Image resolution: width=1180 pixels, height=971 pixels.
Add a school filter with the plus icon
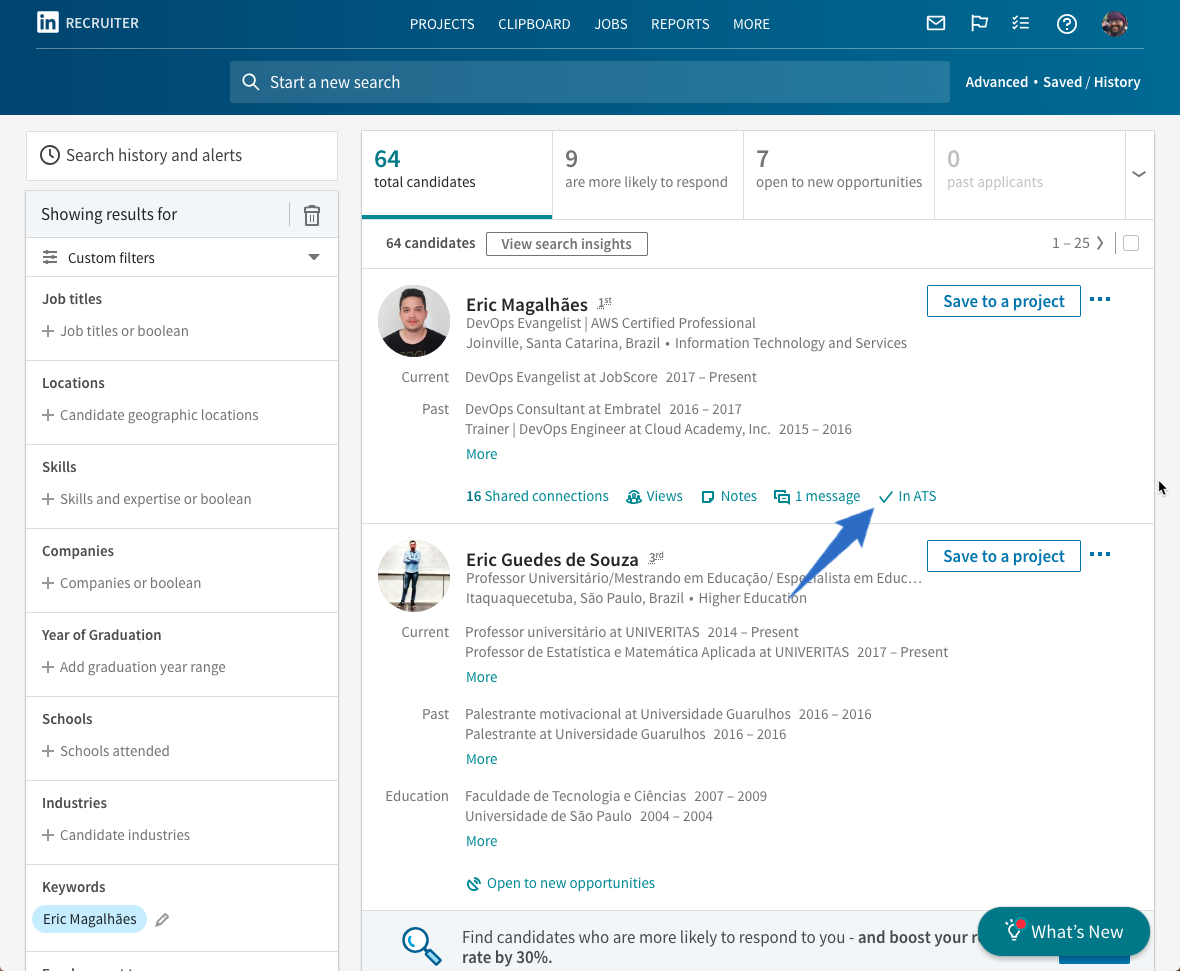pyautogui.click(x=47, y=751)
